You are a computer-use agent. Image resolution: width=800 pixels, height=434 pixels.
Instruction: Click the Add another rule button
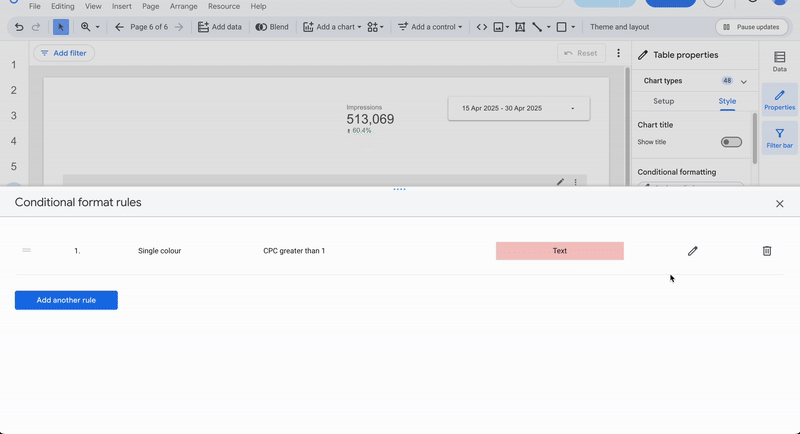pos(66,300)
